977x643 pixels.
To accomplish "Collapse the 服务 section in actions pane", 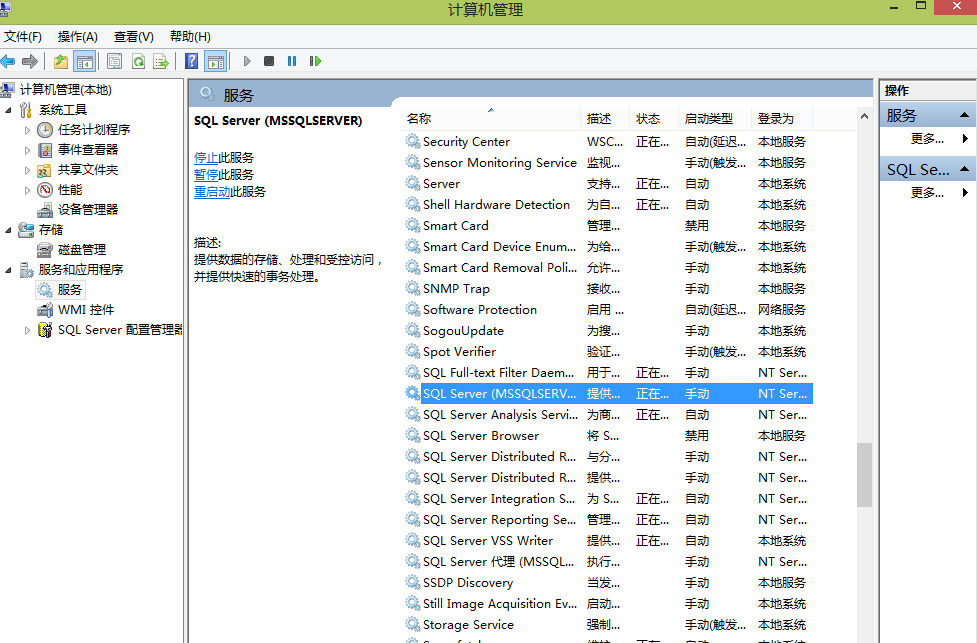I will (x=964, y=115).
